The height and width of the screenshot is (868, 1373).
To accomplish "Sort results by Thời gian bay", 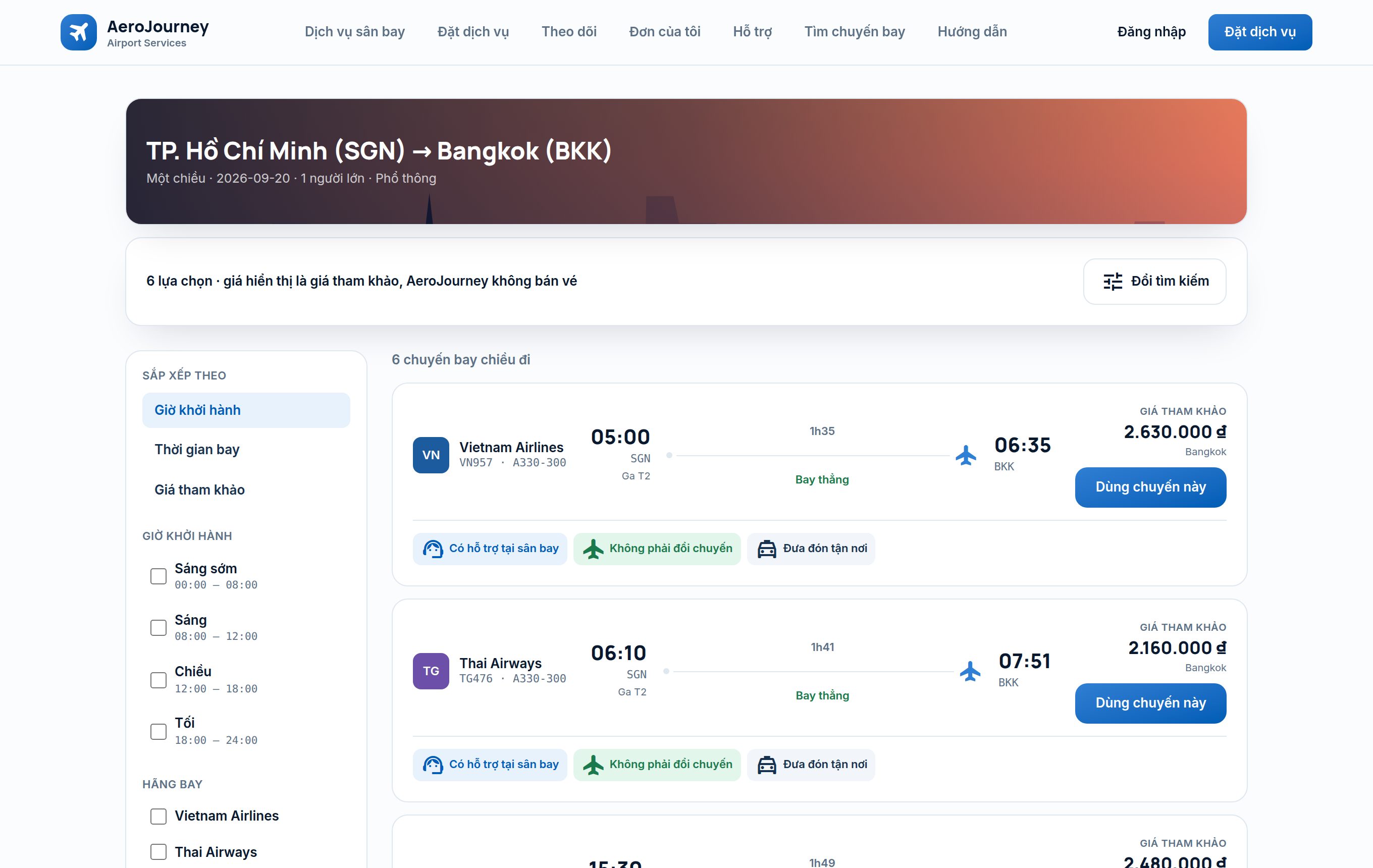I will click(246, 450).
